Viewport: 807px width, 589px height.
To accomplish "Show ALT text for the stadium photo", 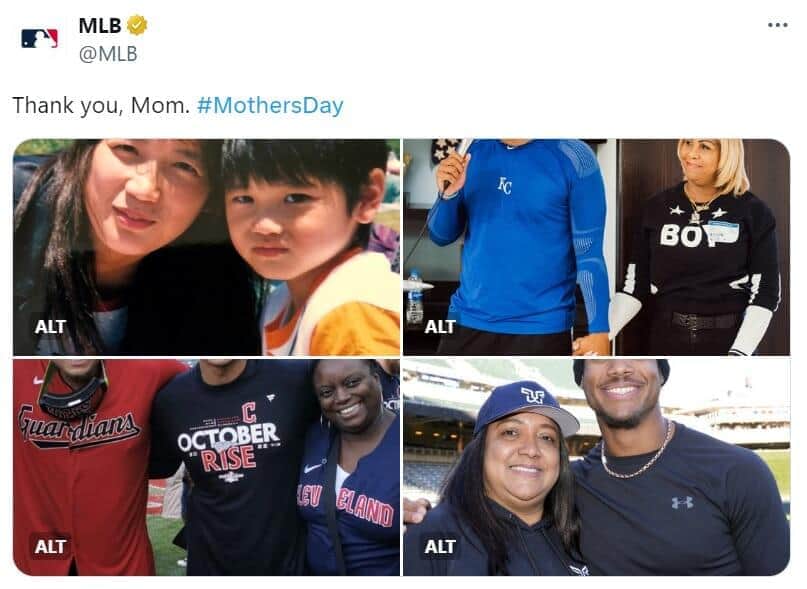I will pos(440,546).
